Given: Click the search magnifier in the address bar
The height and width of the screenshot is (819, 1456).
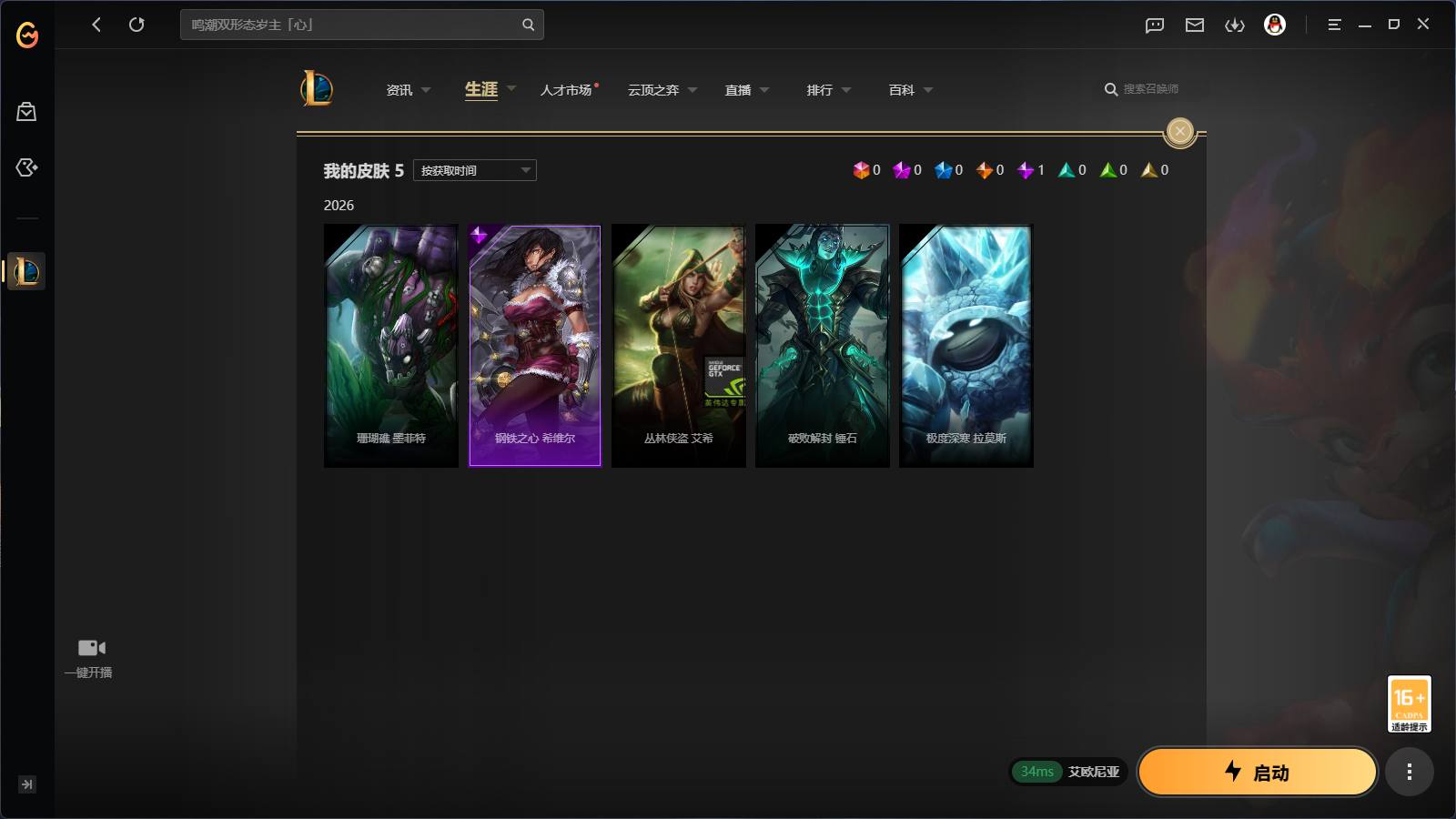Looking at the screenshot, I should pyautogui.click(x=528, y=25).
